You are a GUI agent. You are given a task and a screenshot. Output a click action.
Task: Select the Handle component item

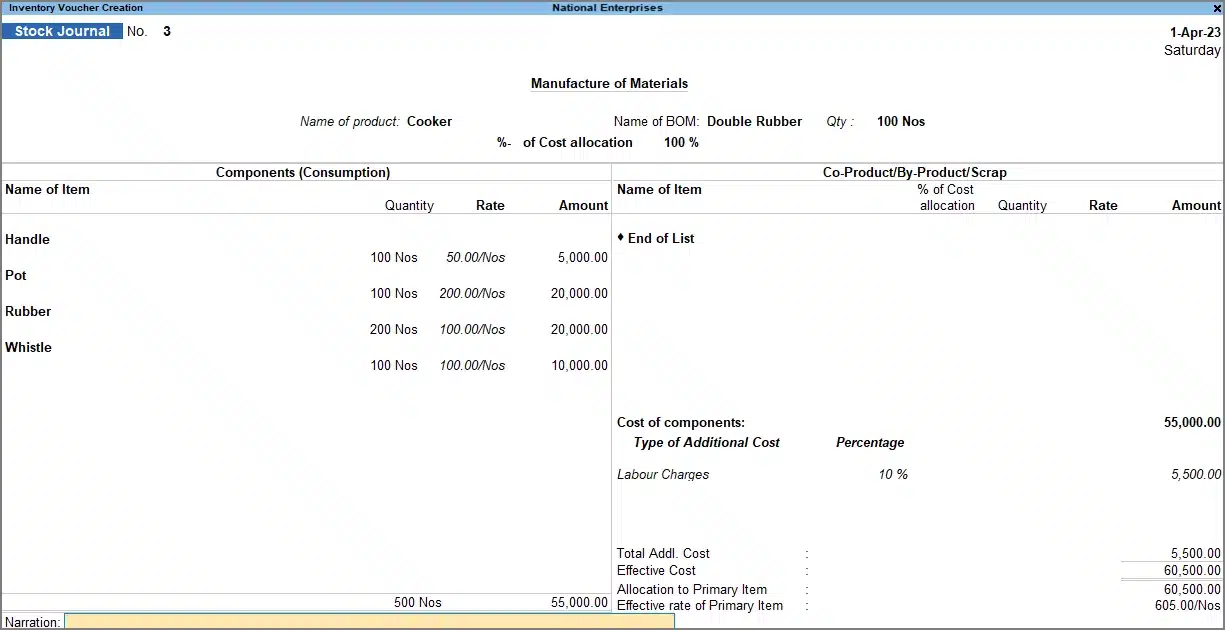(x=27, y=239)
